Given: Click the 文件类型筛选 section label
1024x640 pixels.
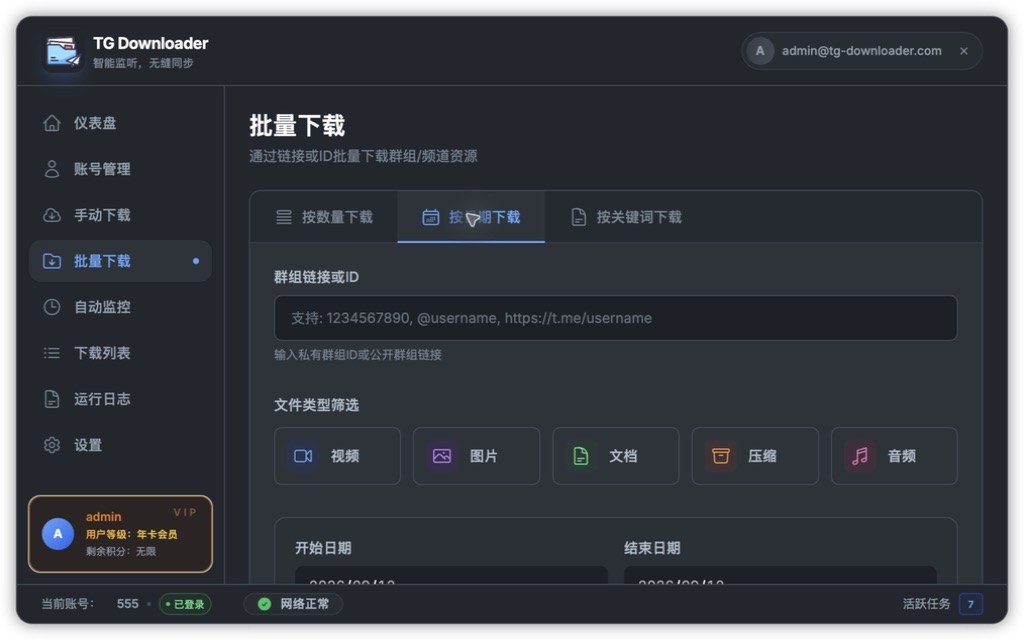Looking at the screenshot, I should pos(316,406).
